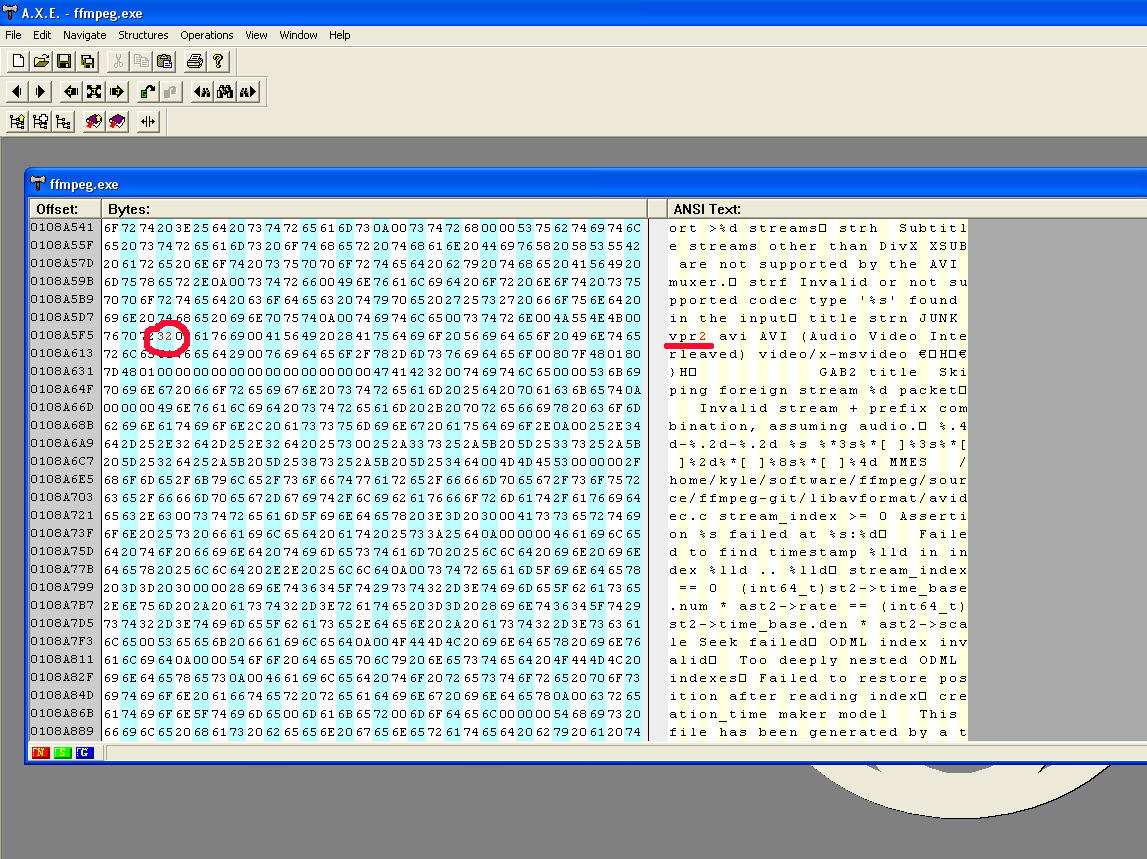The height and width of the screenshot is (859, 1147).
Task: Open help with the yellow question mark icon
Action: (218, 61)
